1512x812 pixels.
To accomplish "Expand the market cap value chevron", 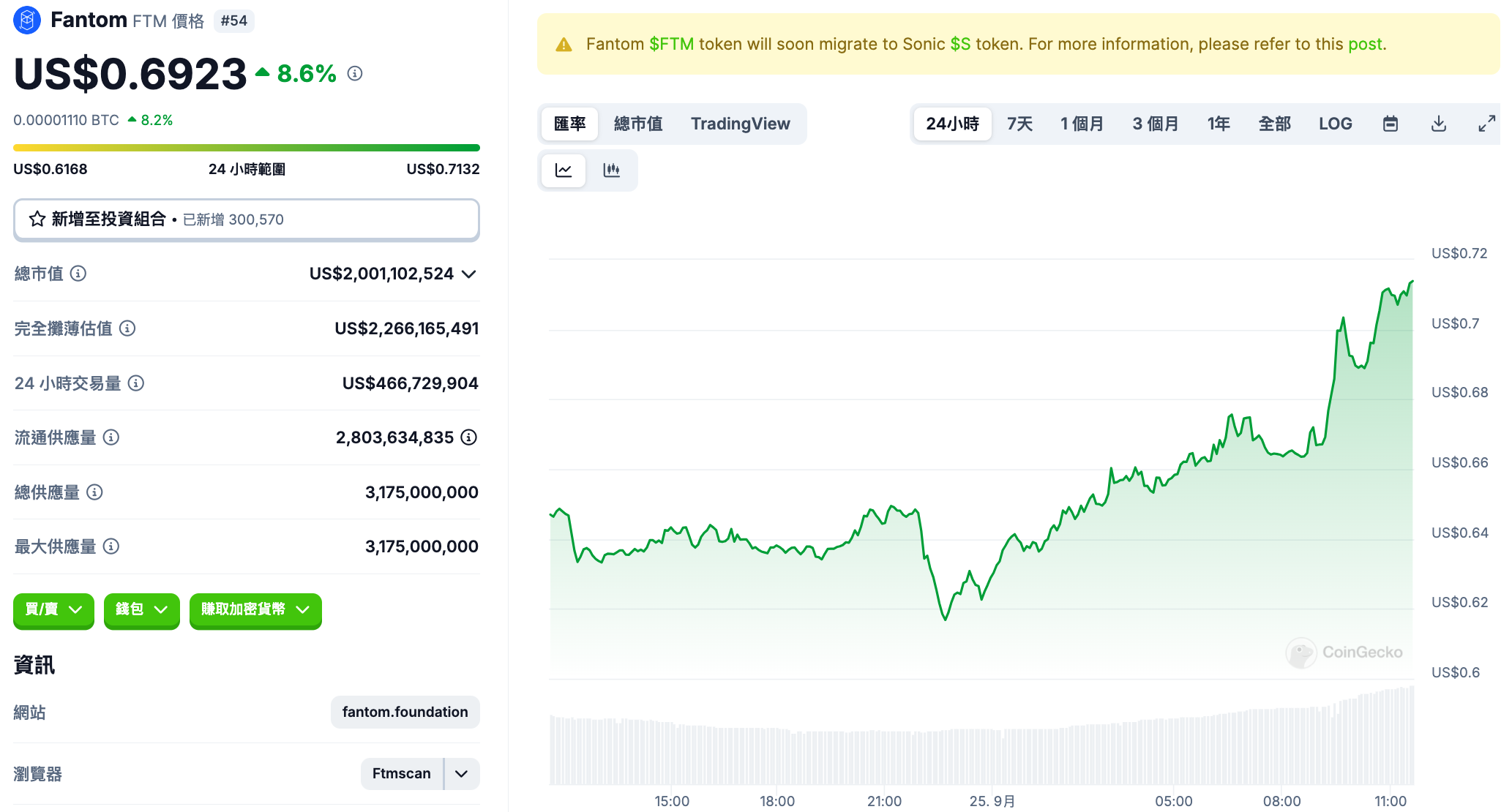I will [469, 274].
